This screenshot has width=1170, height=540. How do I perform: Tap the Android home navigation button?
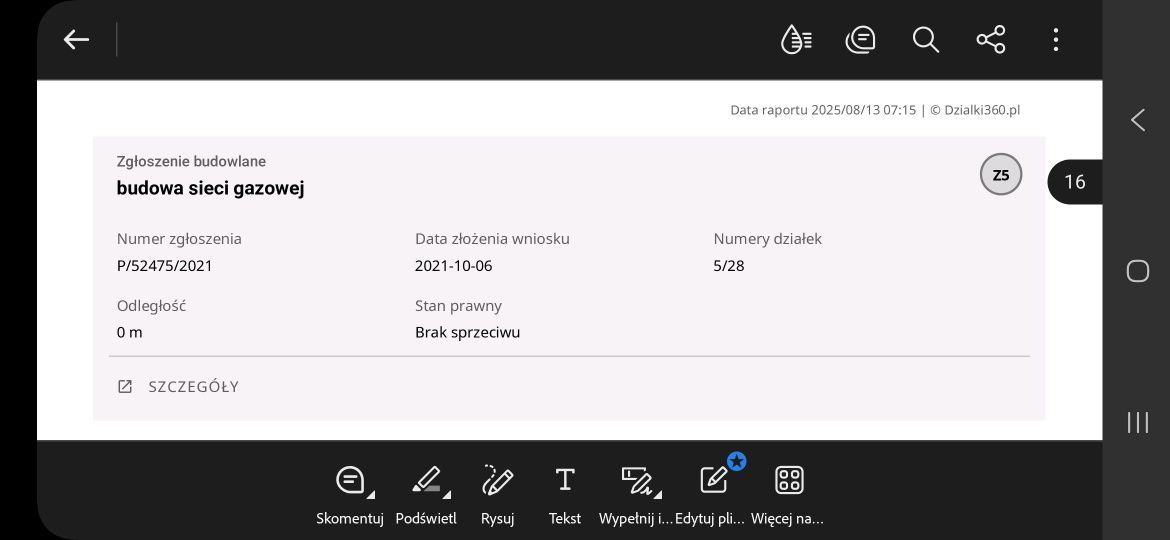(x=1137, y=271)
